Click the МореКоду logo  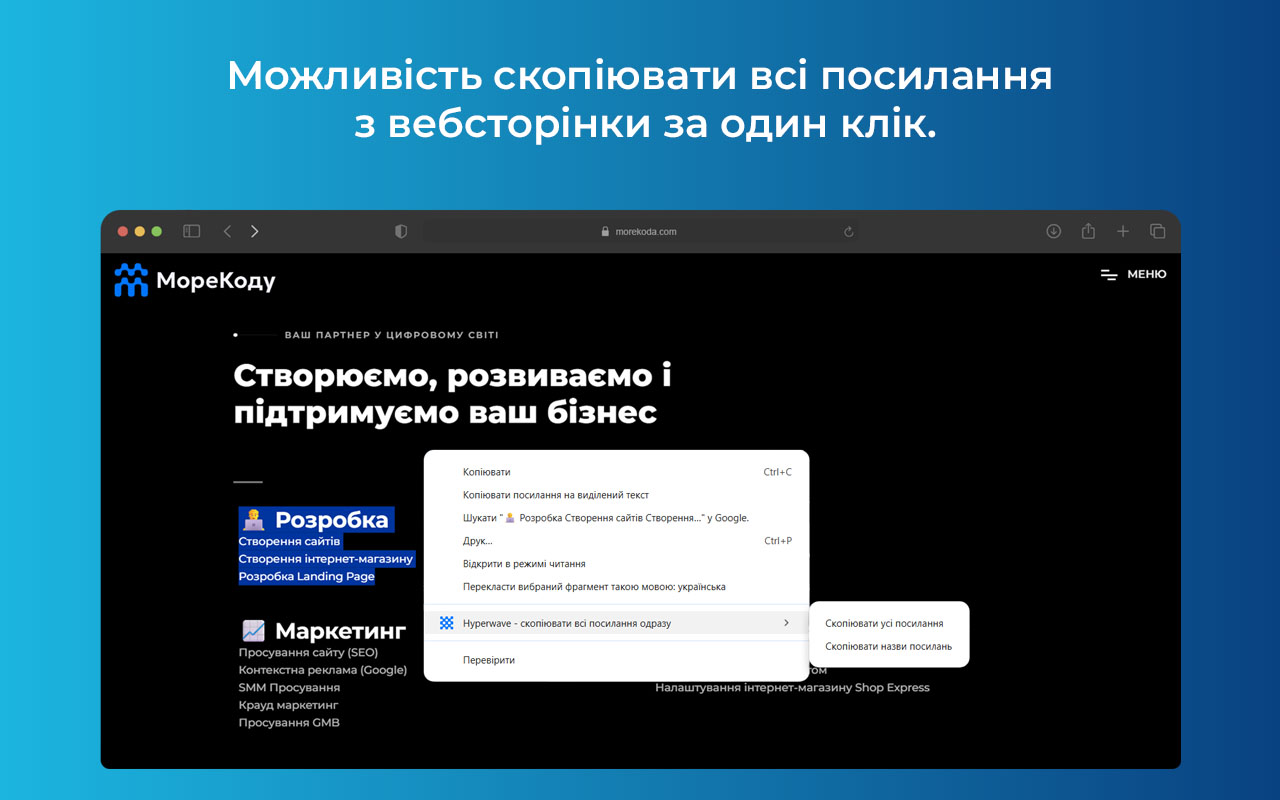[195, 281]
